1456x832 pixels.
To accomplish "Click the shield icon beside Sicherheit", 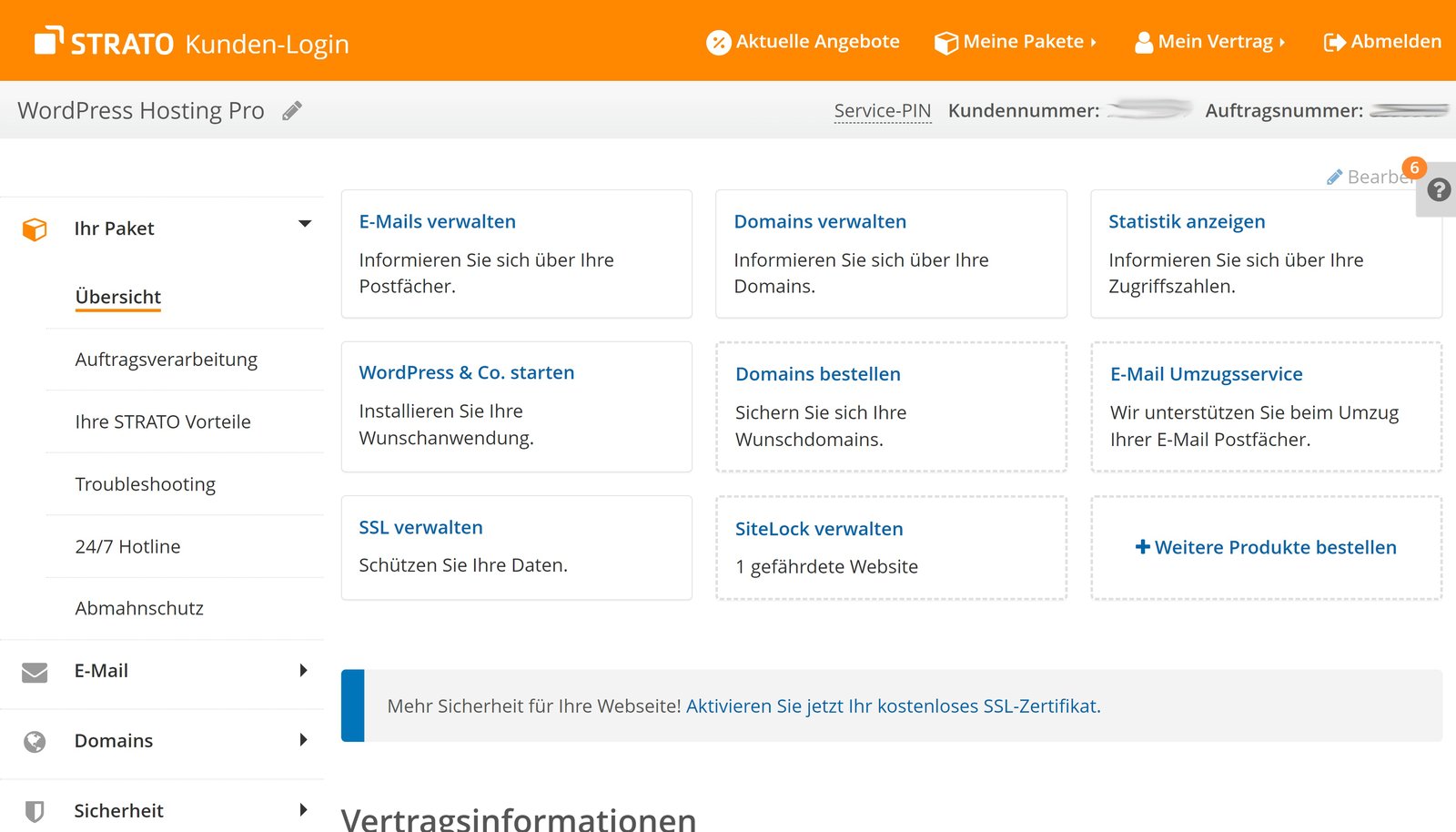I will point(34,809).
